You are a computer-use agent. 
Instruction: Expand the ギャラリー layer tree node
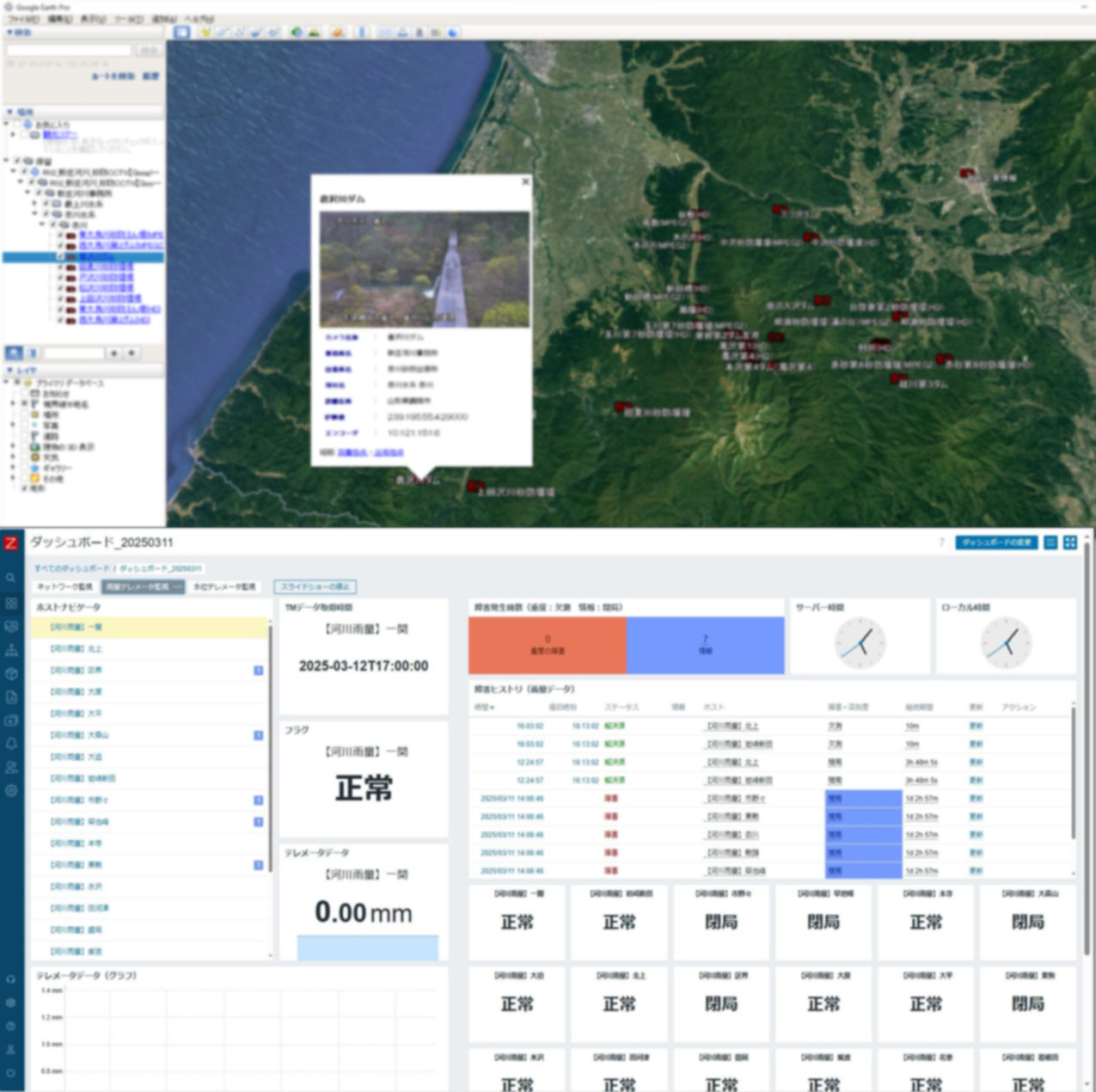click(x=13, y=468)
